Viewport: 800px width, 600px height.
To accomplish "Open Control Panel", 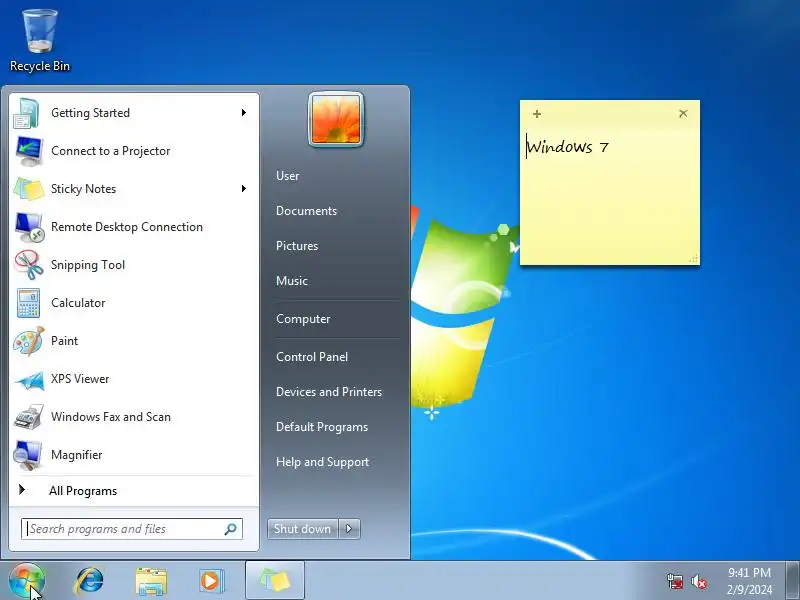I will point(312,357).
